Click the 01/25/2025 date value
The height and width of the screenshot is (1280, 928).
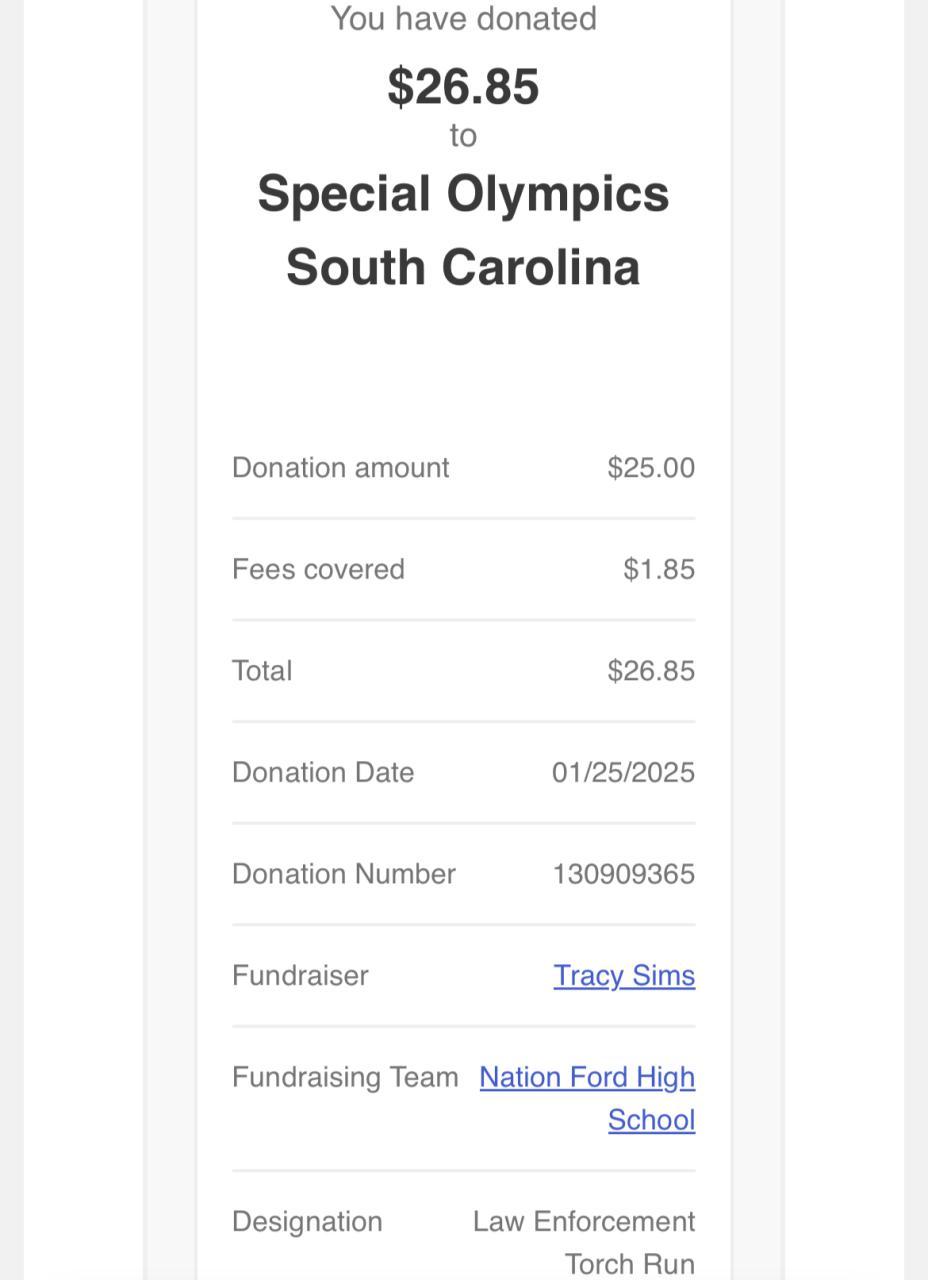coord(623,772)
